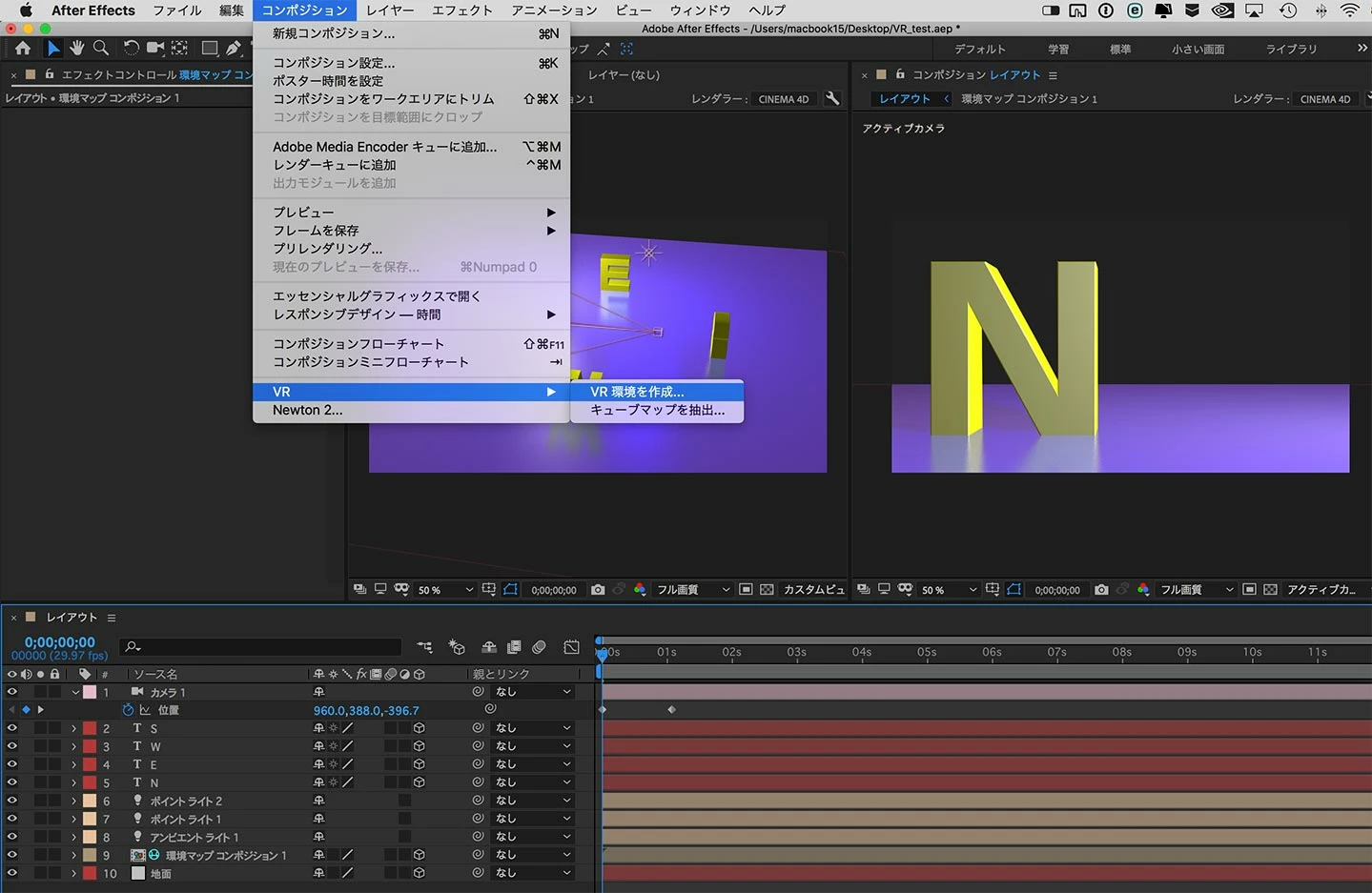Image resolution: width=1372 pixels, height=893 pixels.
Task: Choose レンダーキューに追加
Action: point(411,165)
